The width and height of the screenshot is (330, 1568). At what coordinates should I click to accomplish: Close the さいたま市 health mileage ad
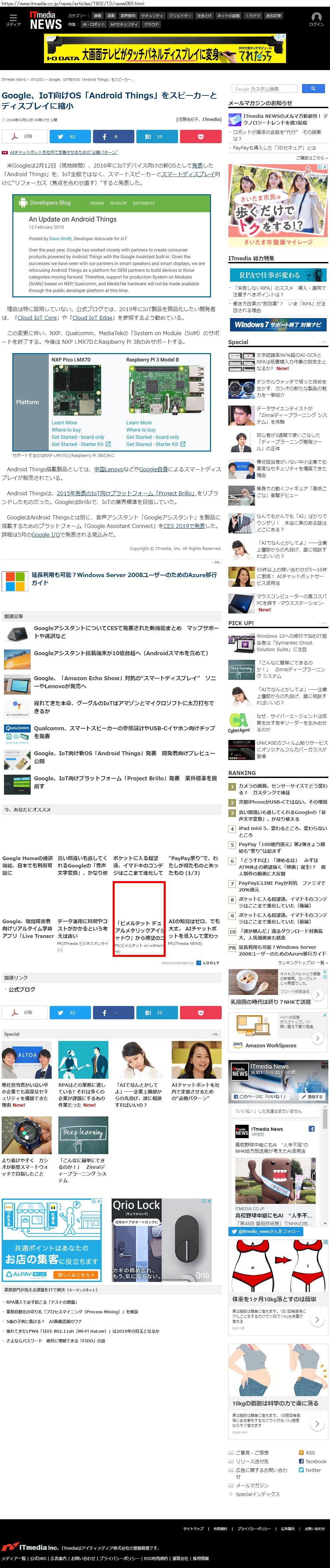(325, 167)
